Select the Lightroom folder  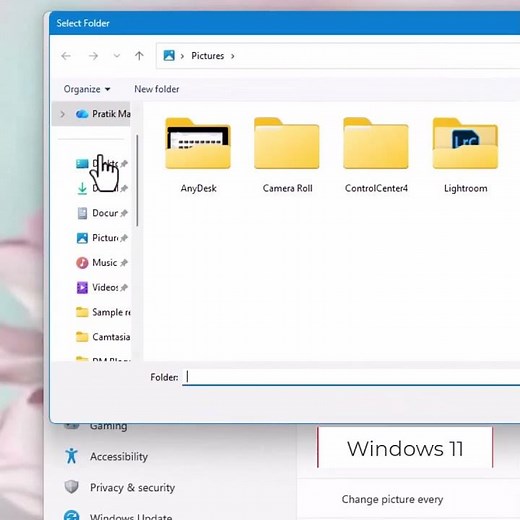(466, 155)
